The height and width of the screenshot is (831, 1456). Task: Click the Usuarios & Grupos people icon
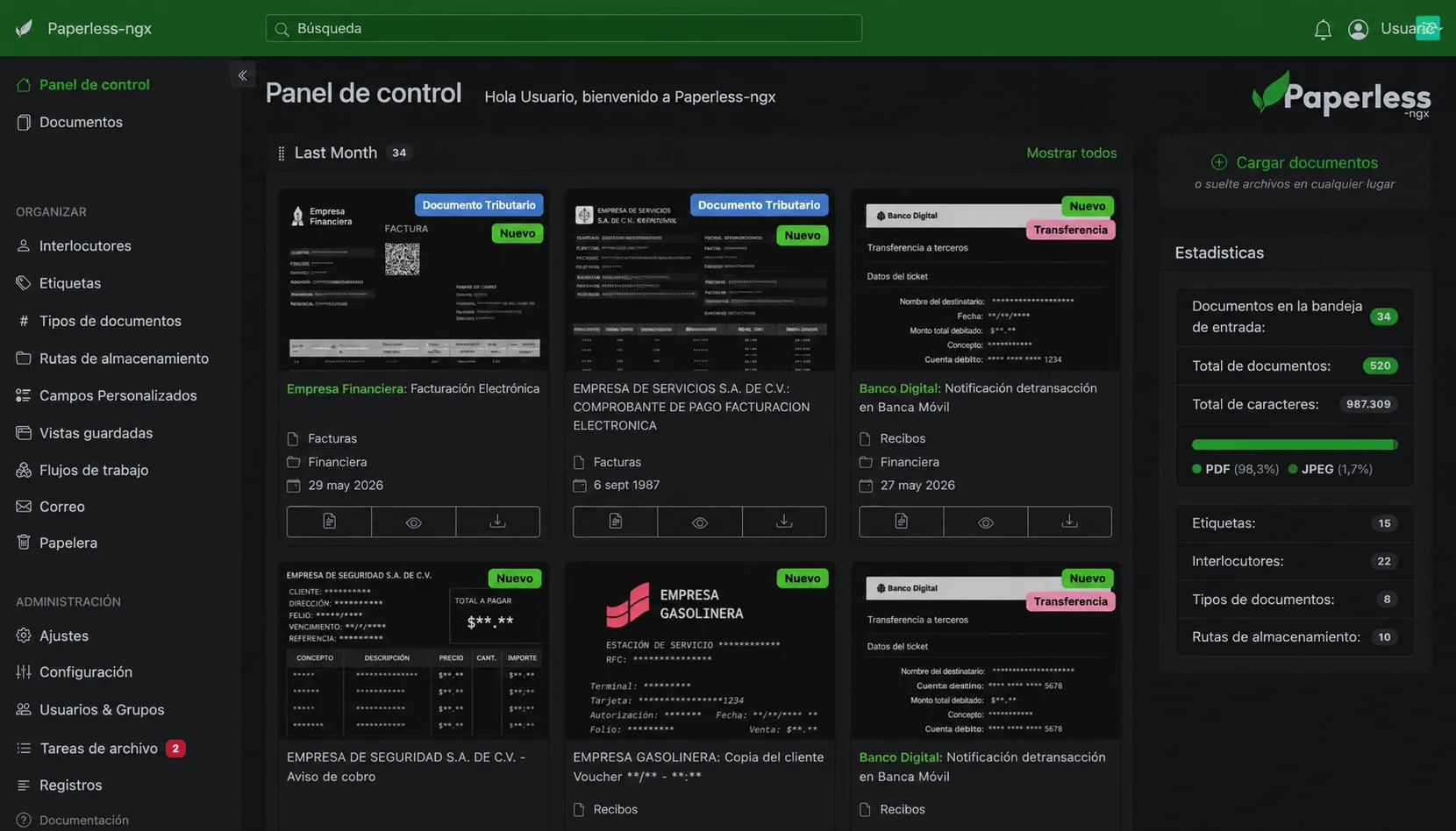pos(24,709)
